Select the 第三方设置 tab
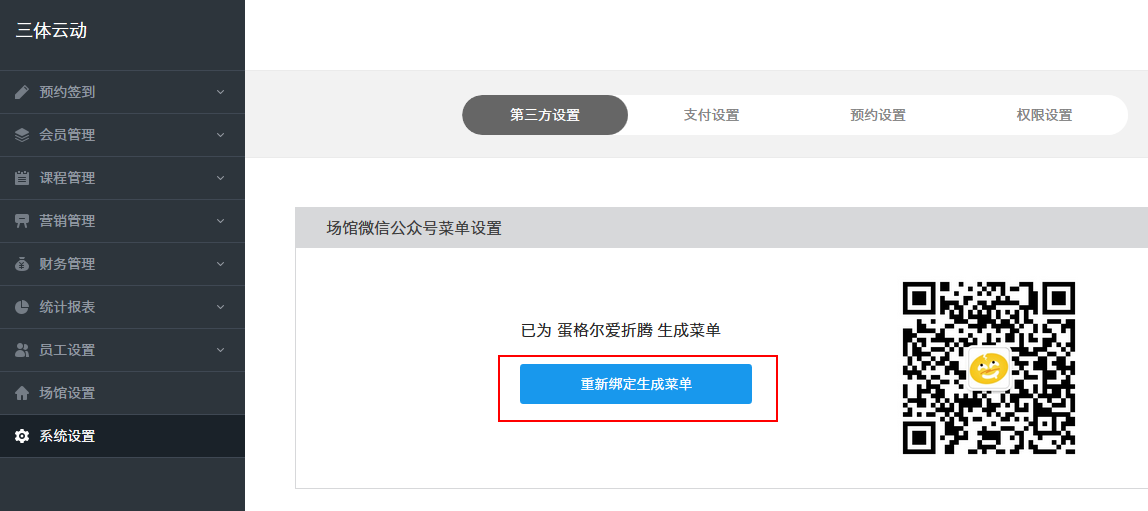 [x=545, y=115]
